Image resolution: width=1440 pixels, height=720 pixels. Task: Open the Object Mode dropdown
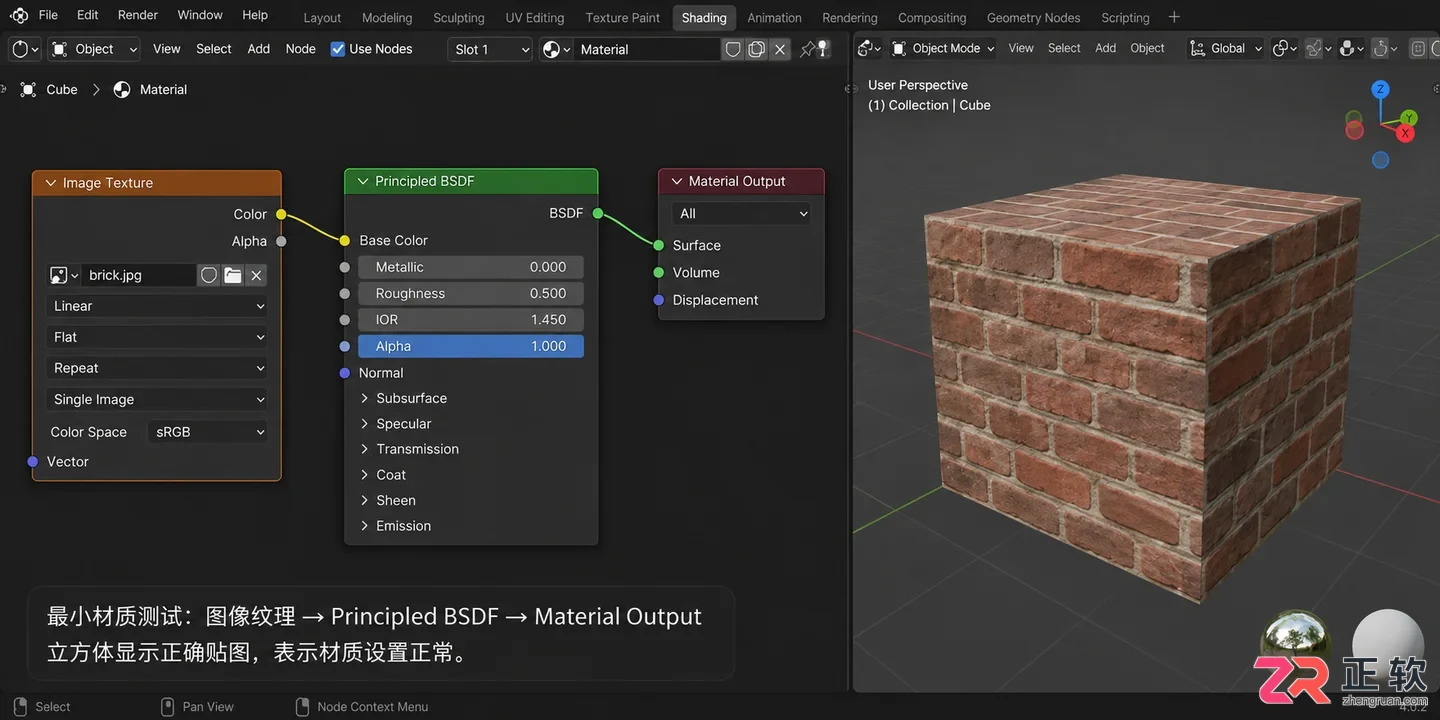943,48
